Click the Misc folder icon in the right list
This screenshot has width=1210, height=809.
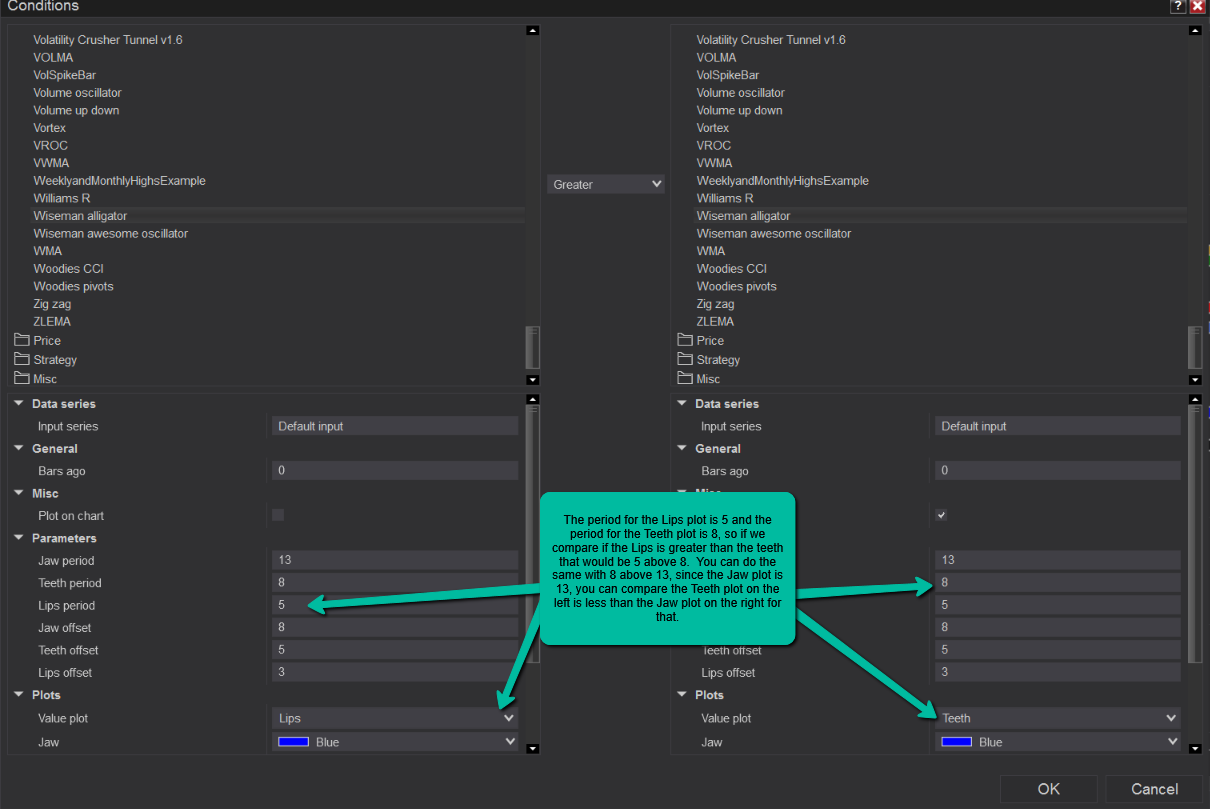point(685,378)
